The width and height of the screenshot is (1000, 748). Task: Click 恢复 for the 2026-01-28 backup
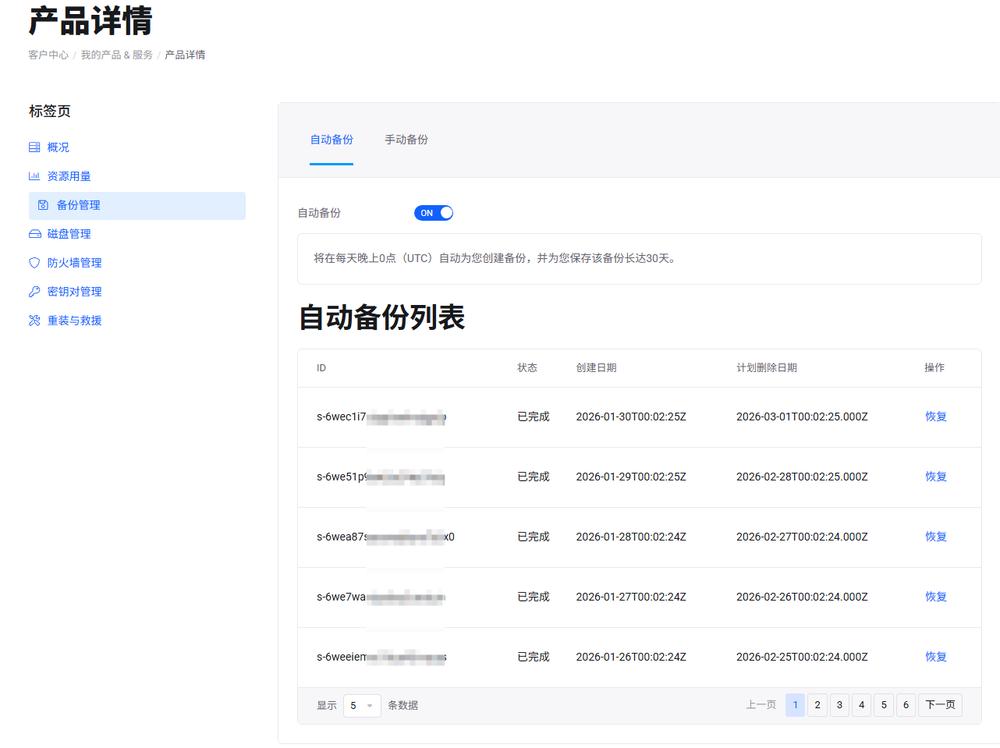(x=935, y=537)
